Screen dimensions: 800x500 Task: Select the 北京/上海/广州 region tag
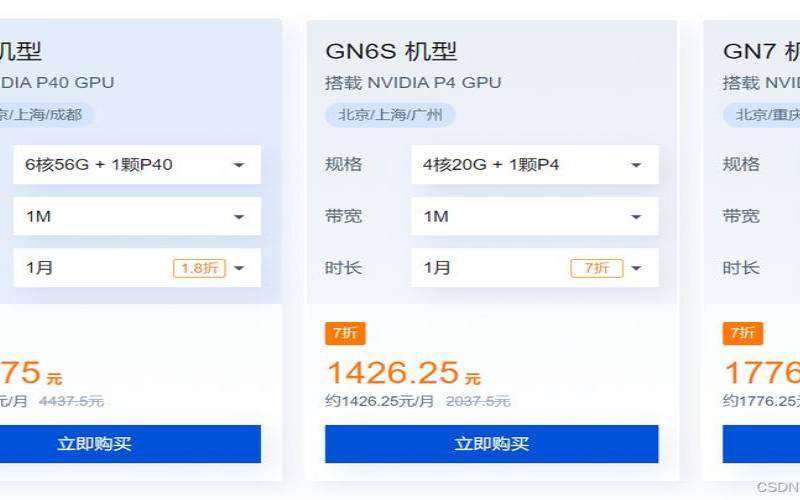(390, 114)
